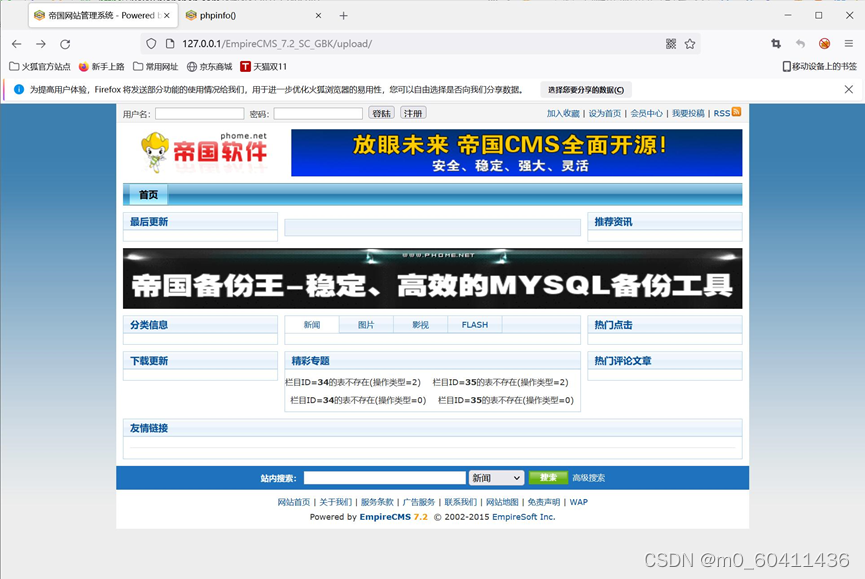Click inside the 站内搜索 search box

click(385, 478)
